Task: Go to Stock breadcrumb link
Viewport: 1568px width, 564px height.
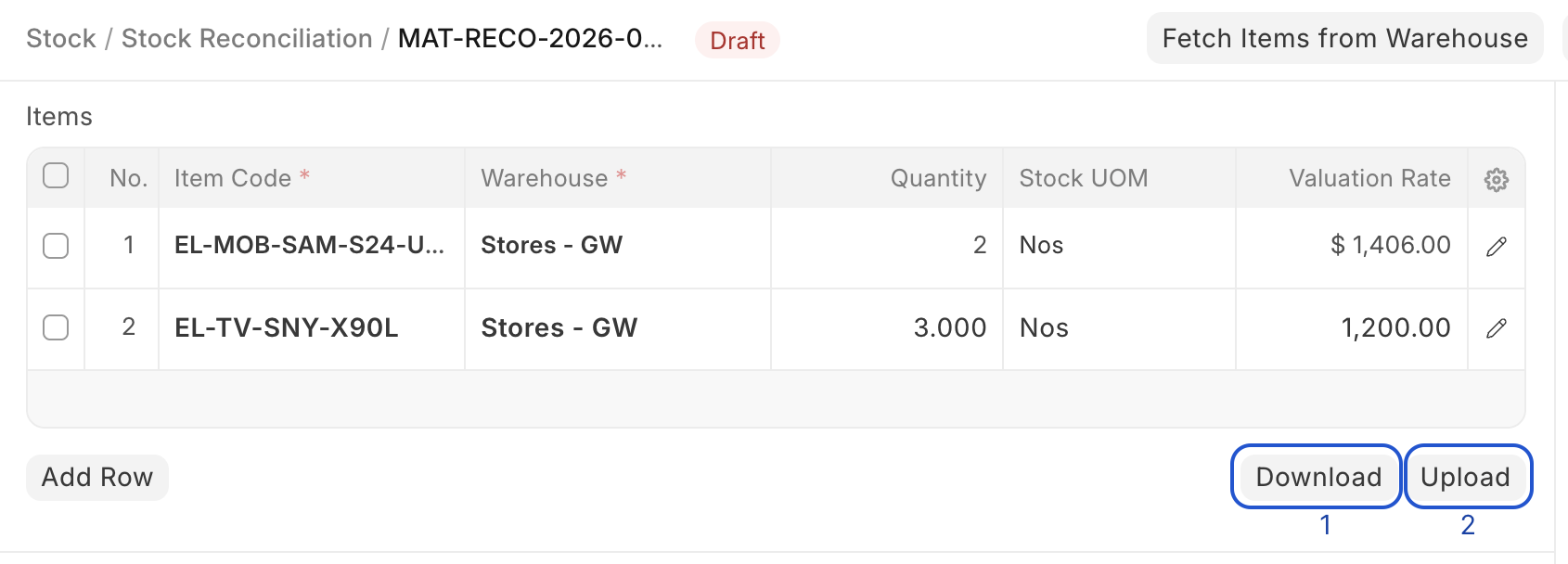Action: pos(61,39)
